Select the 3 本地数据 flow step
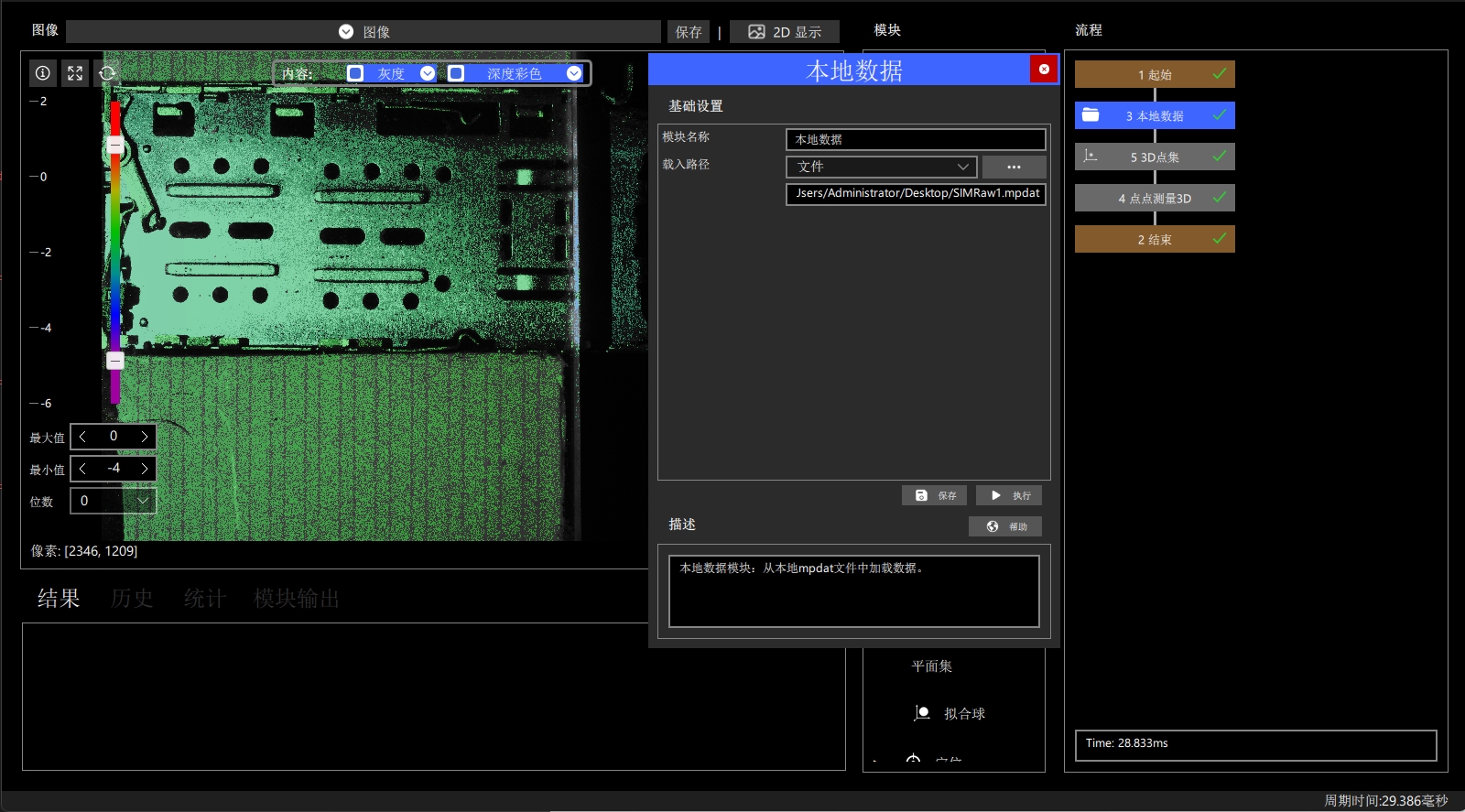This screenshot has width=1465, height=812. pos(1155,115)
